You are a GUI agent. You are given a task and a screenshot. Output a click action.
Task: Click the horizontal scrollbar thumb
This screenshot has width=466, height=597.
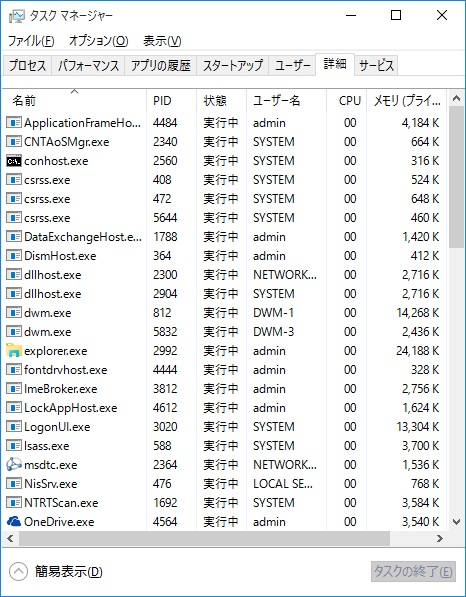click(204, 538)
